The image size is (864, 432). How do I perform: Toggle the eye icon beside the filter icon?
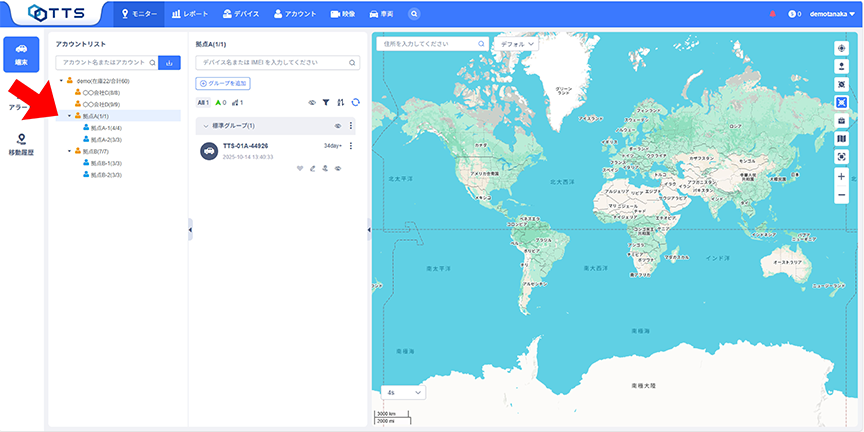[312, 102]
